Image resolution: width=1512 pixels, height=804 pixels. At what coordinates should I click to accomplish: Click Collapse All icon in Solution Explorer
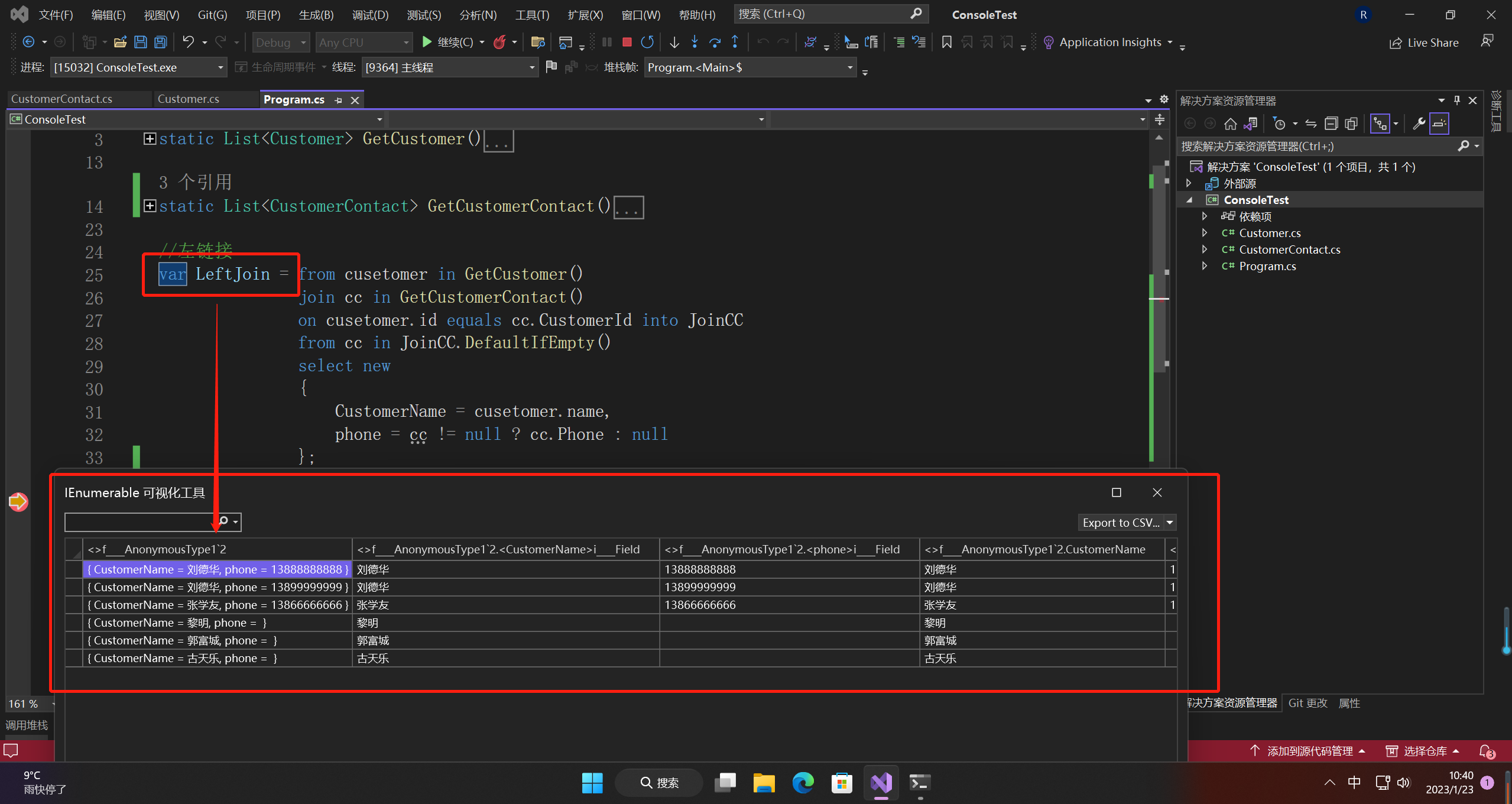(x=1331, y=124)
